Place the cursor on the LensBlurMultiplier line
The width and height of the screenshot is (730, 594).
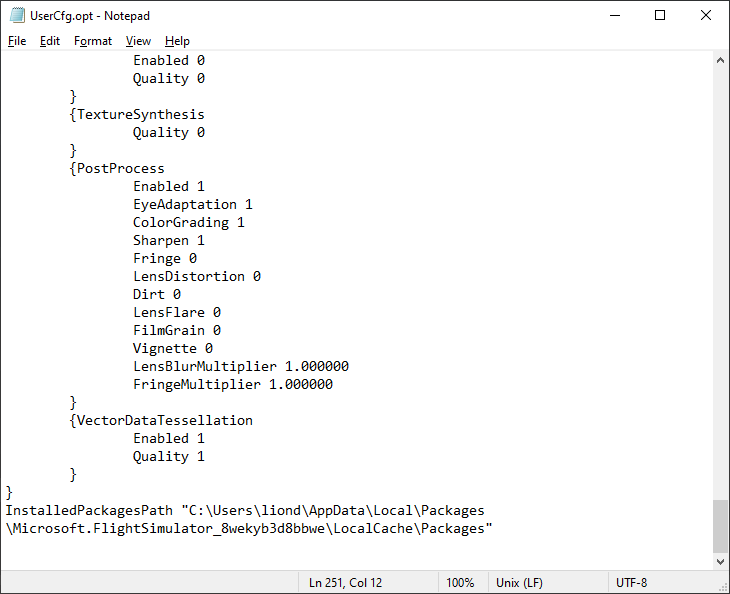click(240, 367)
